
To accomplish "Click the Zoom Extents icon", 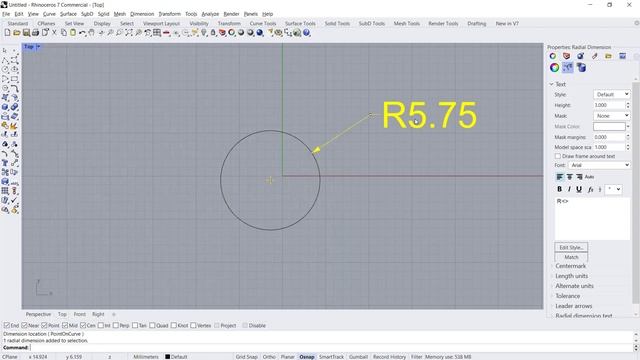I will click(x=129, y=33).
